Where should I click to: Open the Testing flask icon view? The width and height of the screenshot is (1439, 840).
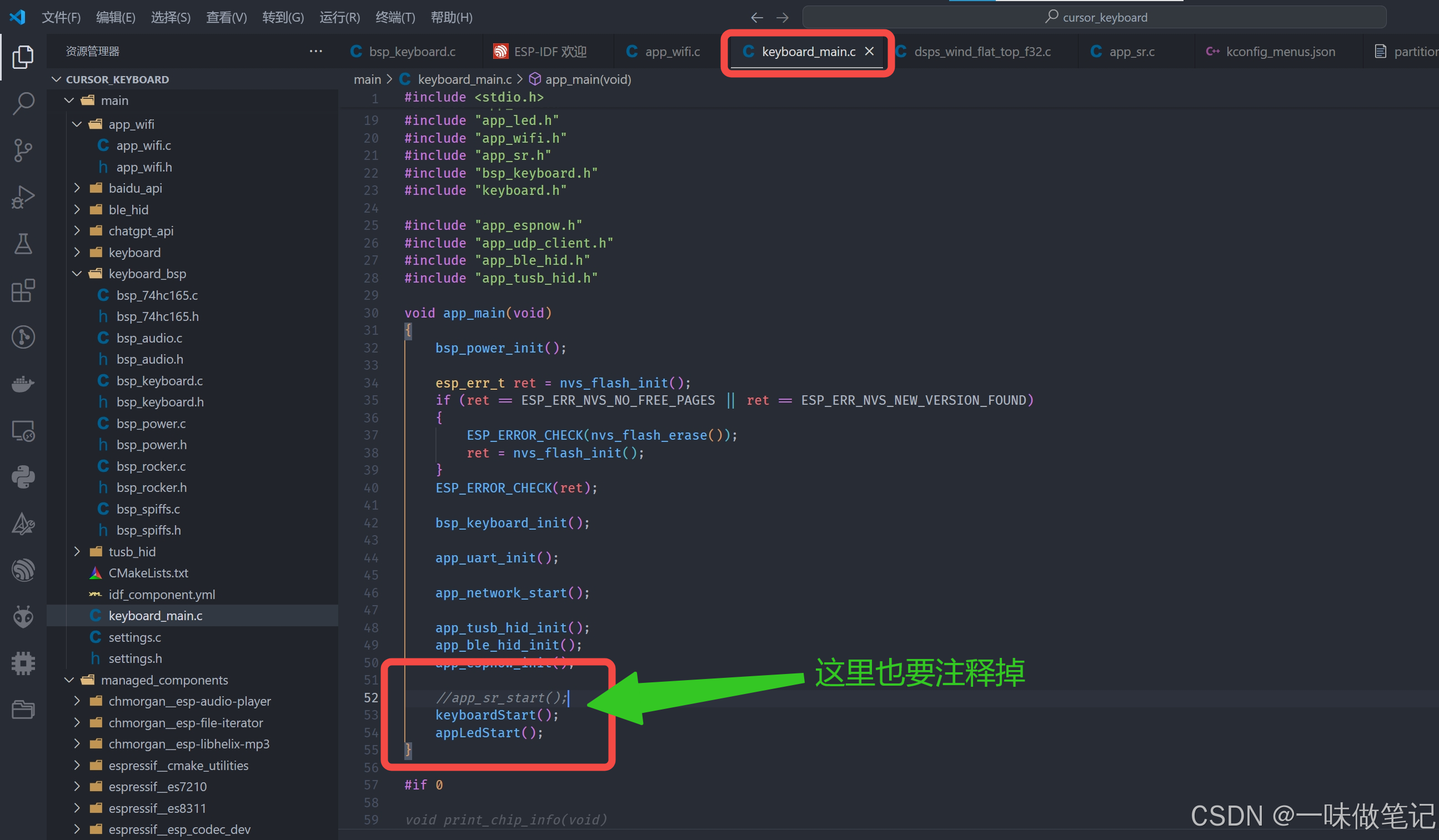click(x=23, y=244)
